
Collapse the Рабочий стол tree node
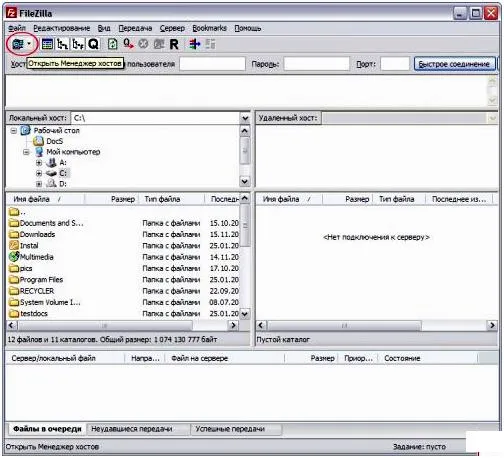(x=14, y=130)
